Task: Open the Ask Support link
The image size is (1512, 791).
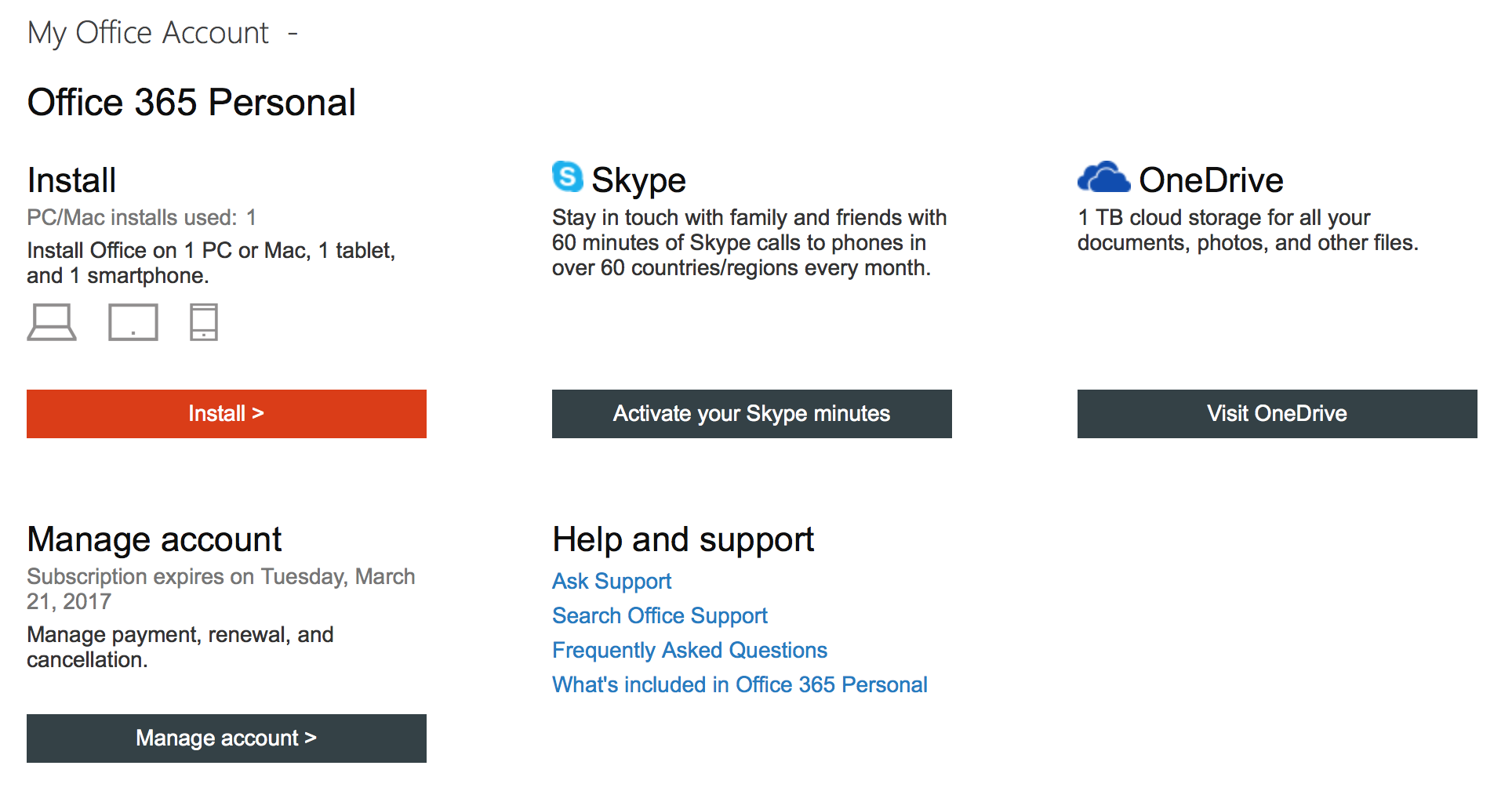Action: tap(612, 582)
